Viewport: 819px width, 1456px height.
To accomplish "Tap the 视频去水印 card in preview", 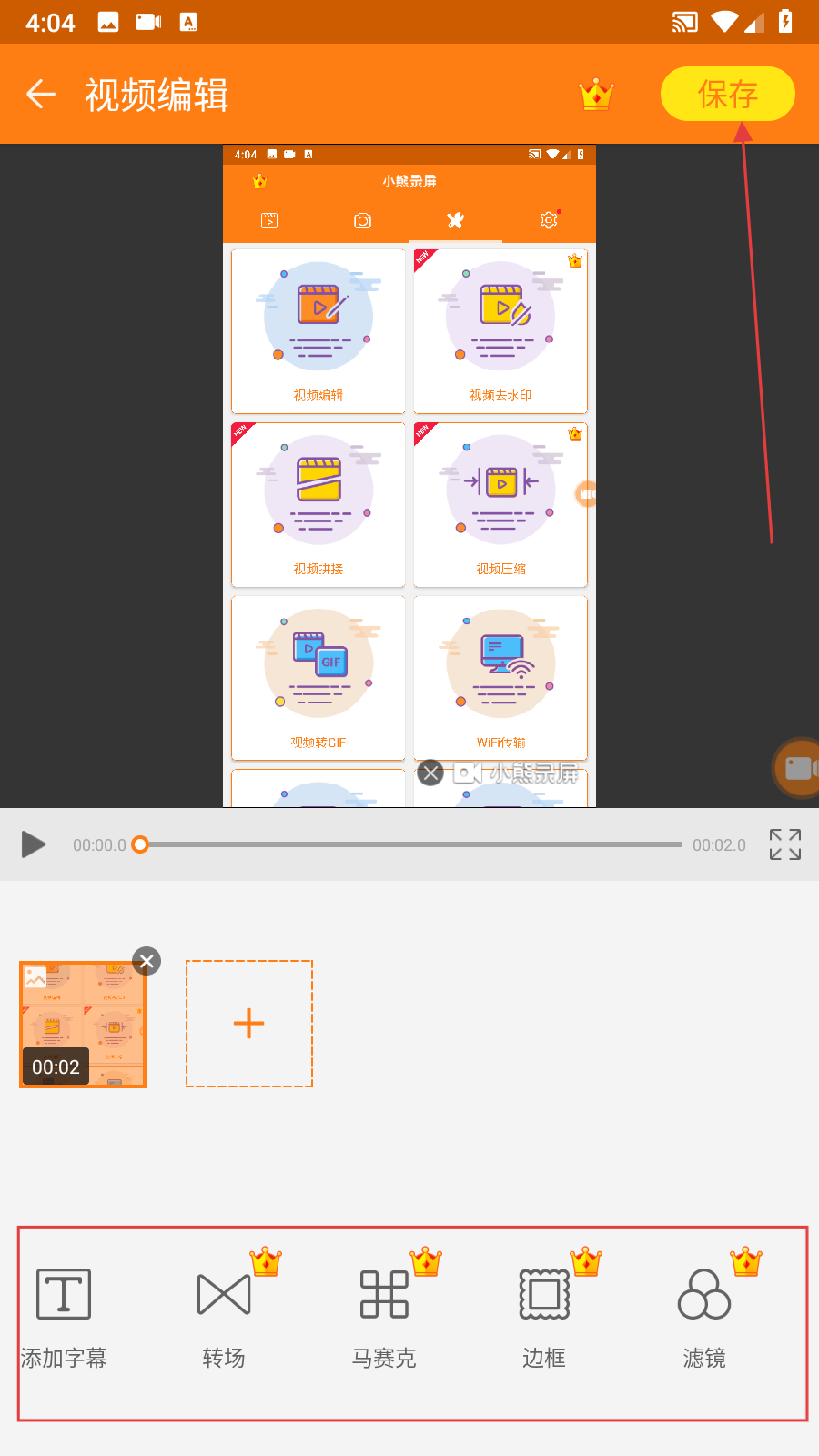I will (x=500, y=331).
